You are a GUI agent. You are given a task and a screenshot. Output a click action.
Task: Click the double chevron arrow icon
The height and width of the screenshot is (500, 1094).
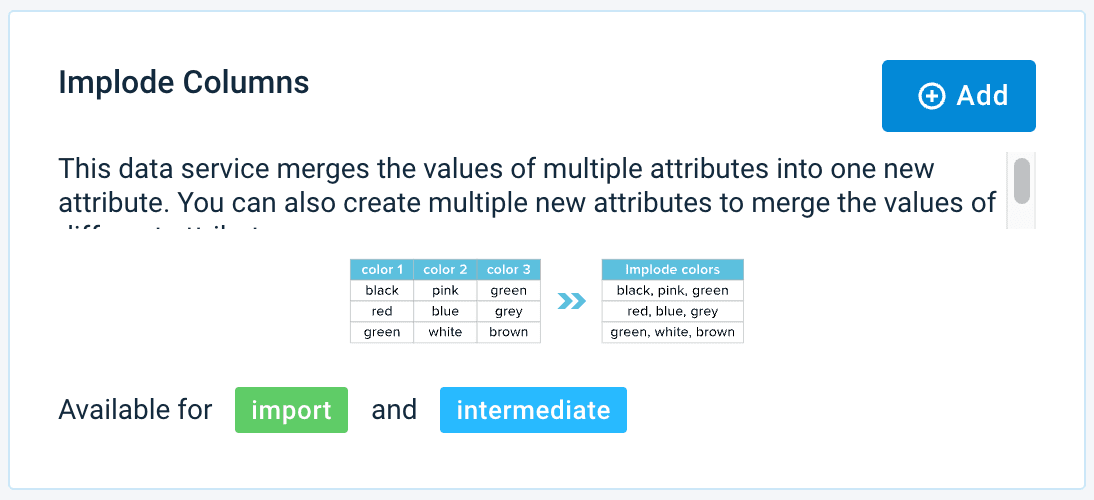click(571, 301)
